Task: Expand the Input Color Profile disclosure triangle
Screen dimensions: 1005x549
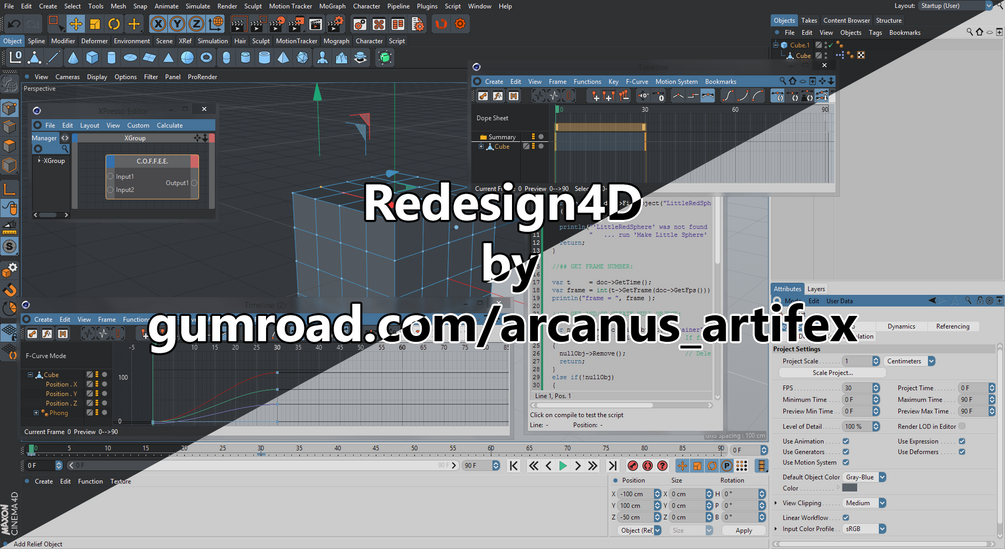Action: pyautogui.click(x=776, y=529)
